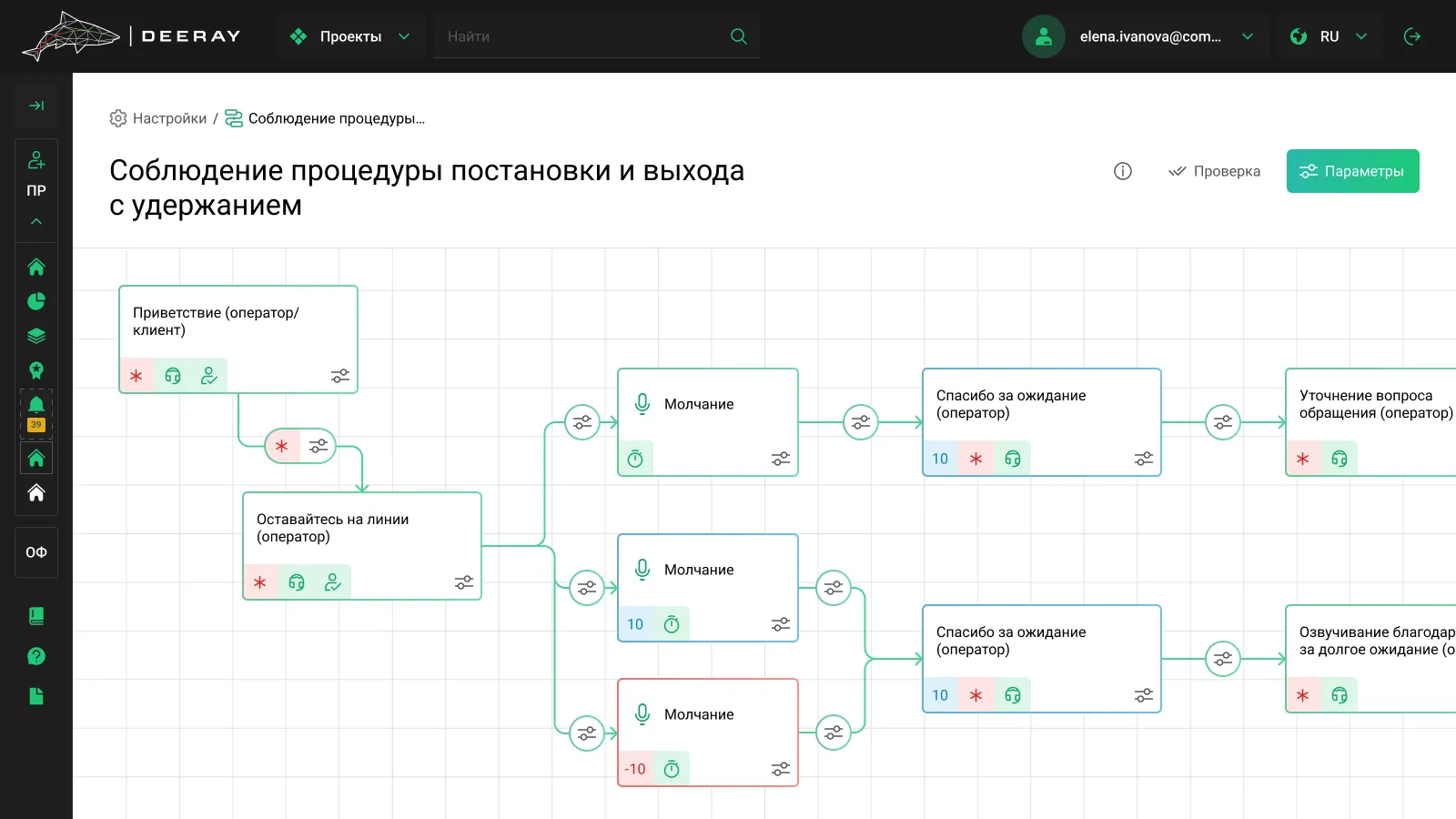Open the document file sidebar icon
The width and height of the screenshot is (1456, 819).
pos(36,696)
